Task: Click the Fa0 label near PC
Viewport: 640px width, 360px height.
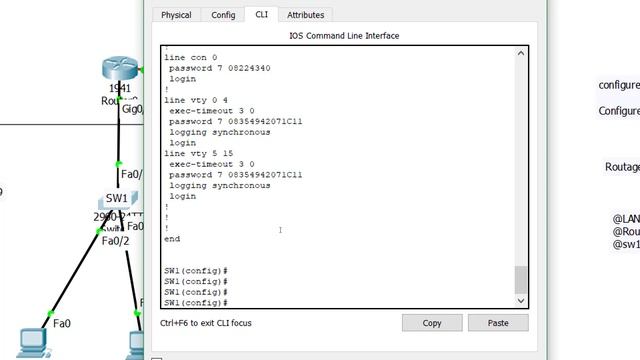Action: [62, 324]
